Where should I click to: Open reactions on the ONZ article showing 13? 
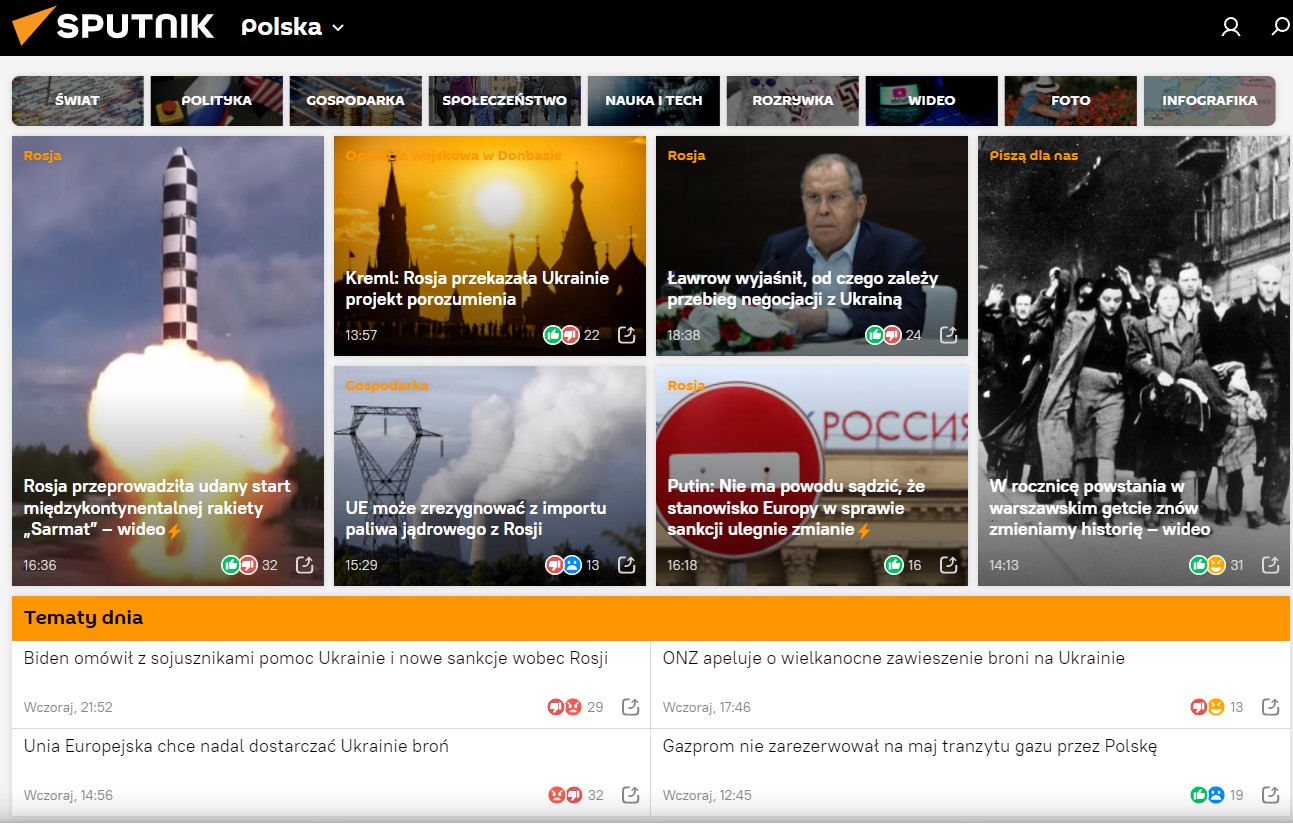pyautogui.click(x=1216, y=707)
